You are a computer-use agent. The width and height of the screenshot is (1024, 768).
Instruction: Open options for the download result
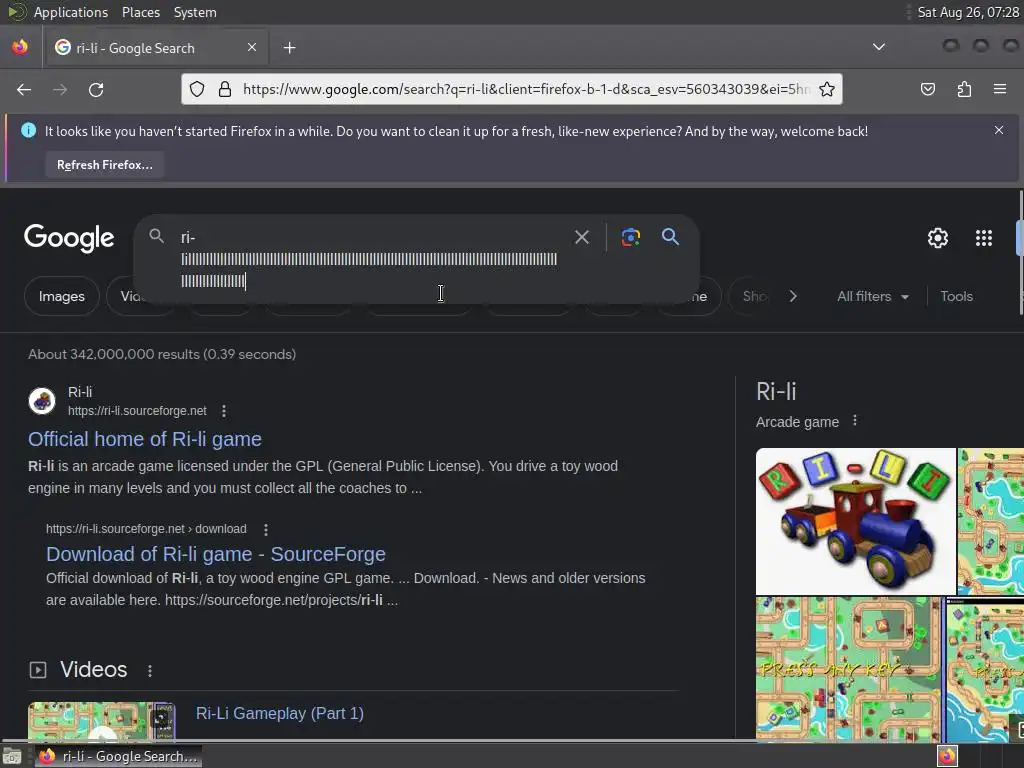tap(266, 529)
